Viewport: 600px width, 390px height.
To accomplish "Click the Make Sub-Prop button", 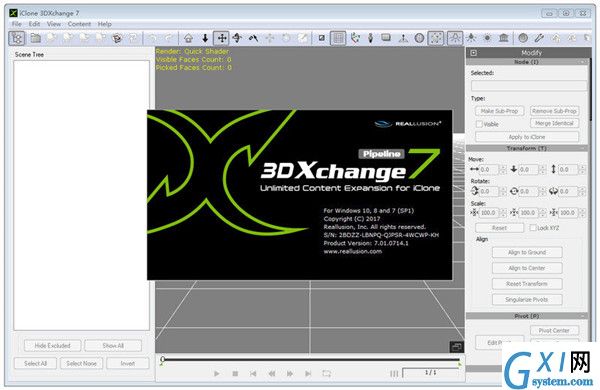I will 499,111.
